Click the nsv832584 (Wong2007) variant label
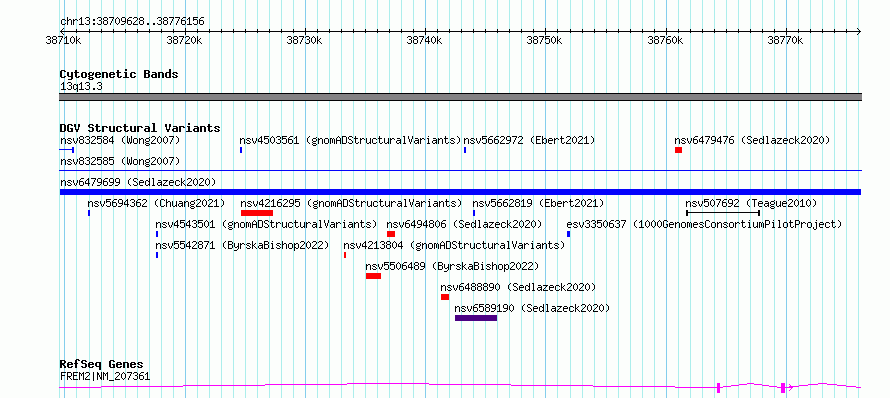This screenshot has height=398, width=890. 120,140
